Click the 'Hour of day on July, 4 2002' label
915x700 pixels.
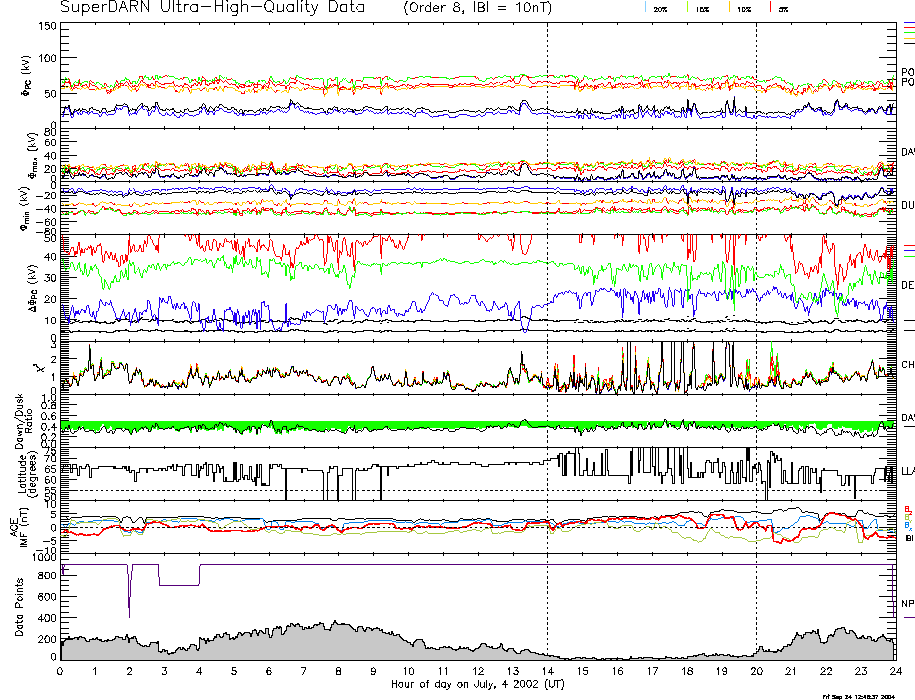tap(478, 685)
